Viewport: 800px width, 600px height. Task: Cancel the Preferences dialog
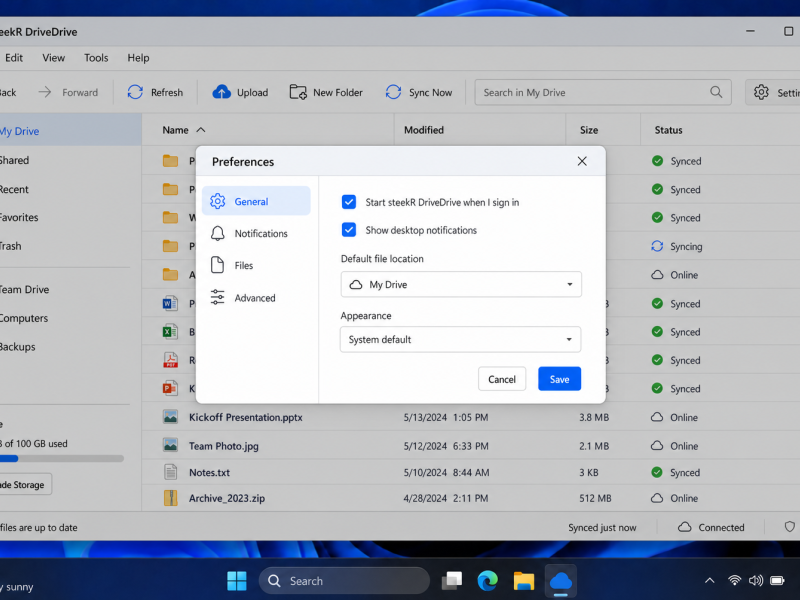pyautogui.click(x=502, y=379)
